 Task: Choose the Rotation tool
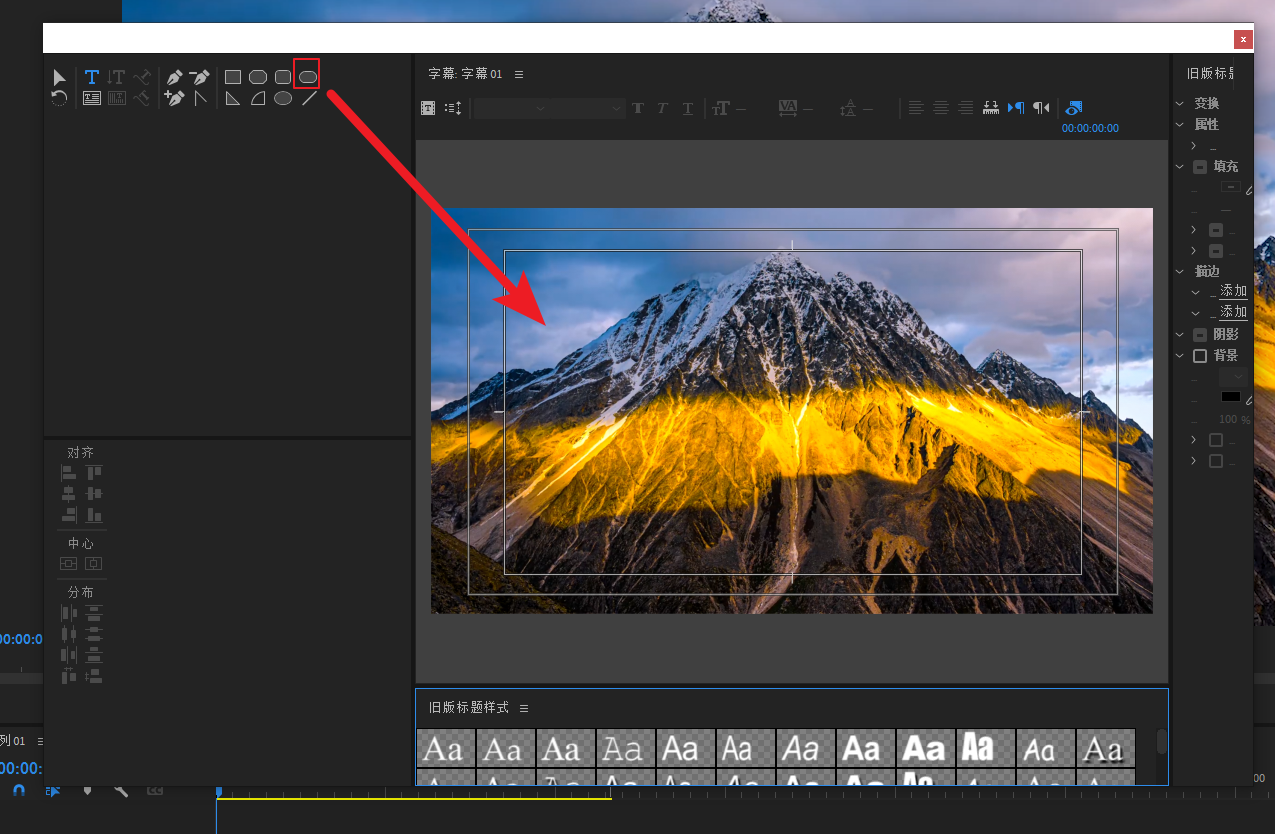coord(59,98)
